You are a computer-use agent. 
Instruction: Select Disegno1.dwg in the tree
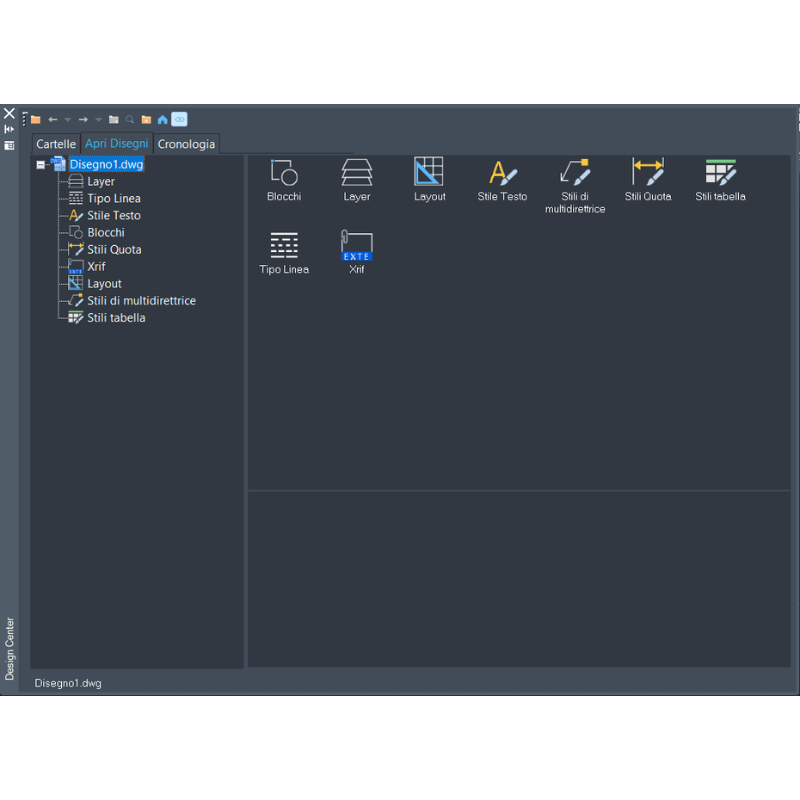[106, 164]
